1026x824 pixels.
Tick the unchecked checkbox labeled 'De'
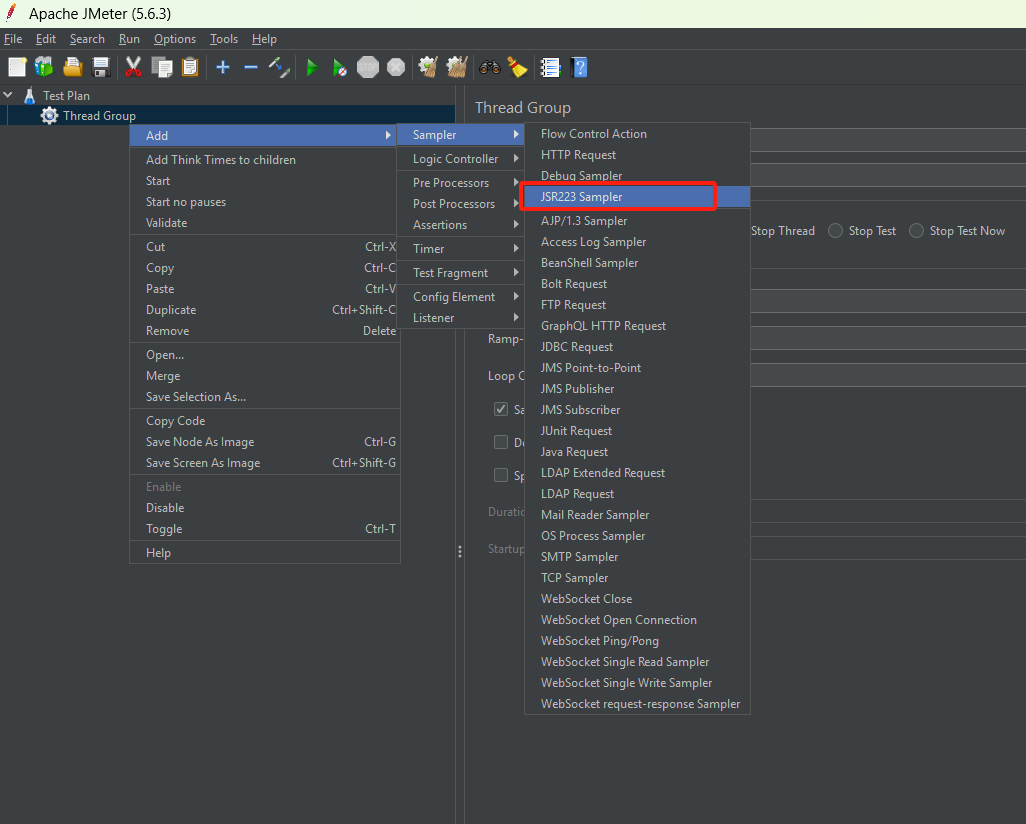point(501,442)
